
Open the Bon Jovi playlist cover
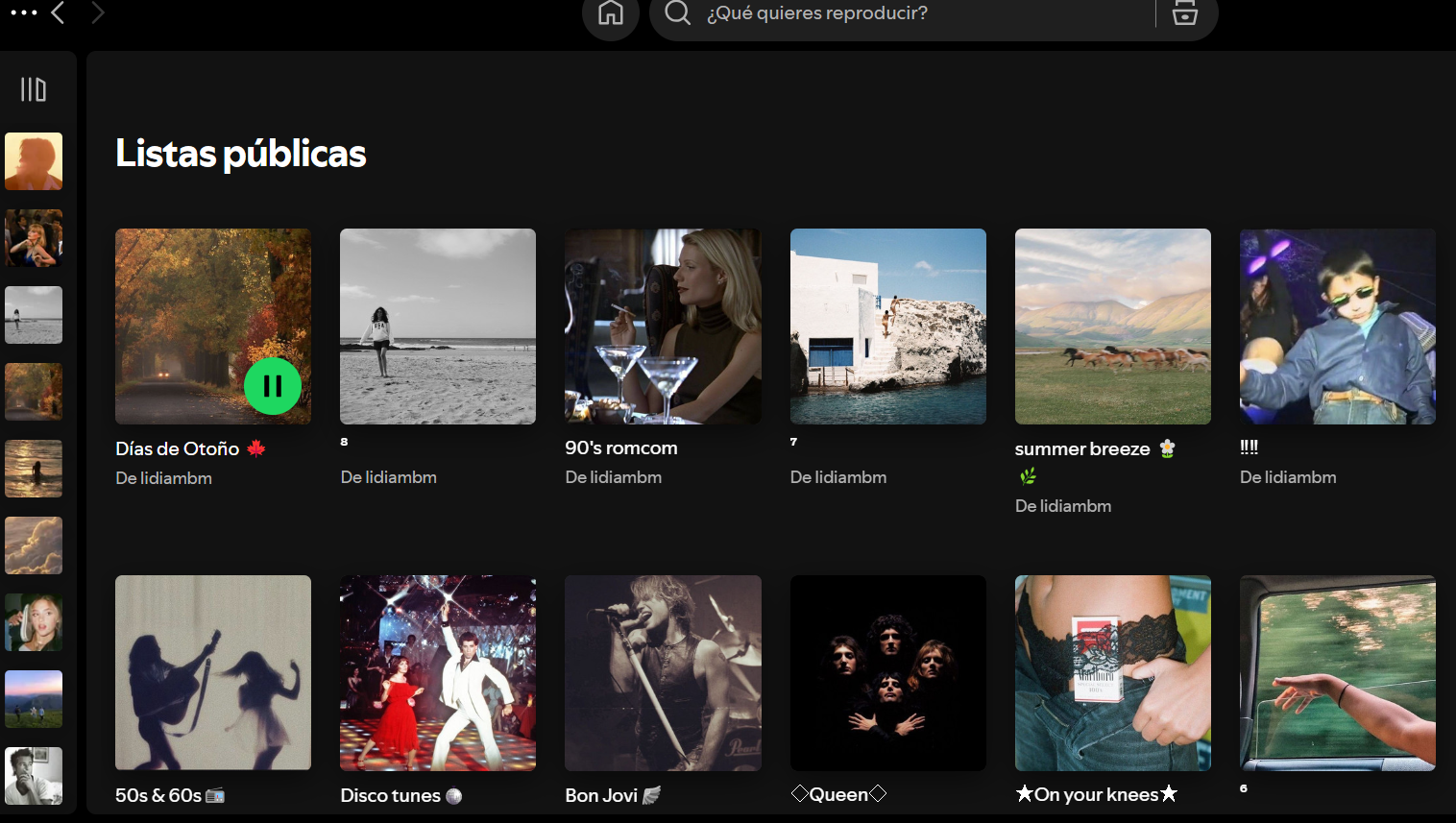[x=663, y=672]
